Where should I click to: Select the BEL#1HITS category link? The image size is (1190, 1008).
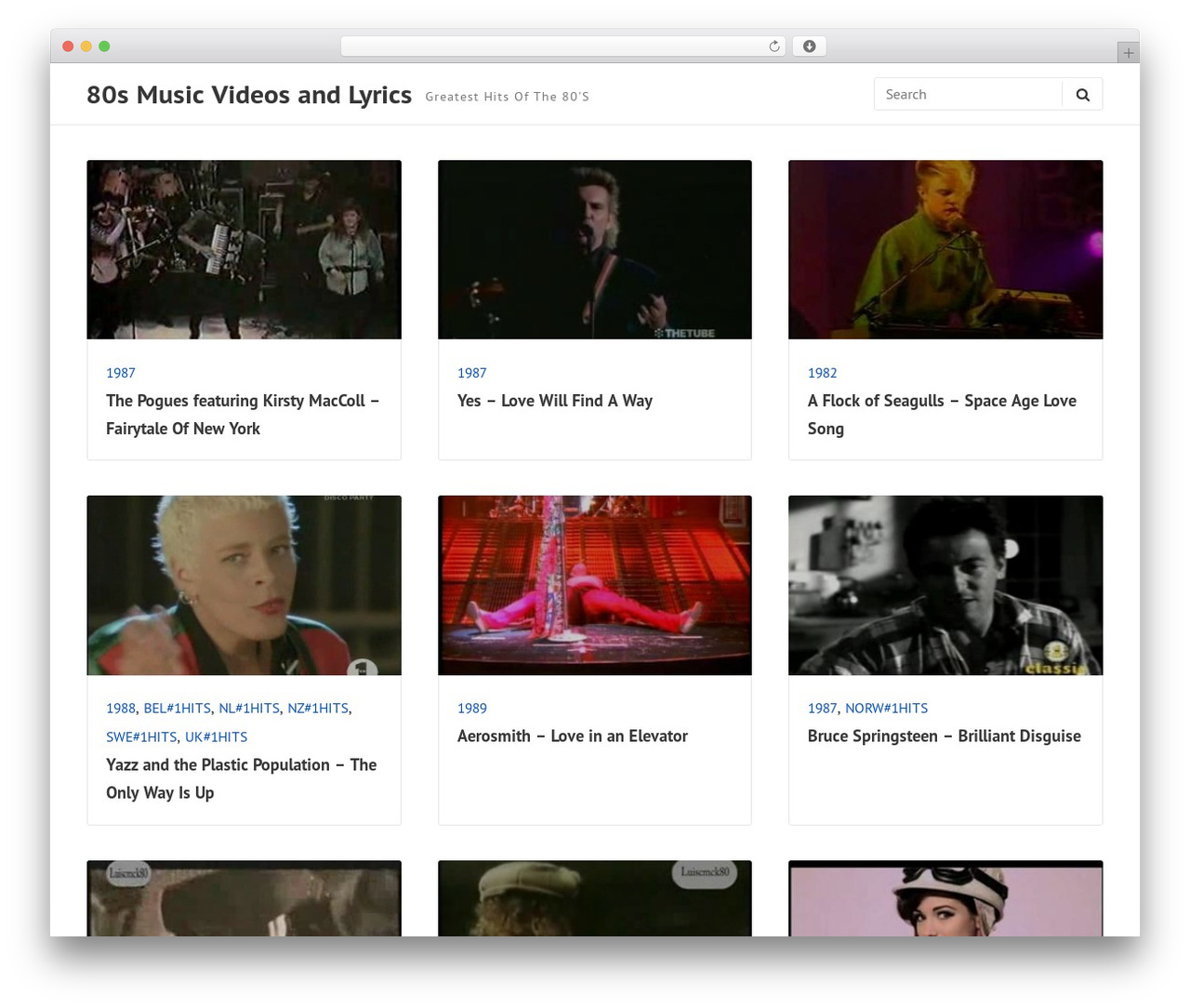(x=178, y=709)
